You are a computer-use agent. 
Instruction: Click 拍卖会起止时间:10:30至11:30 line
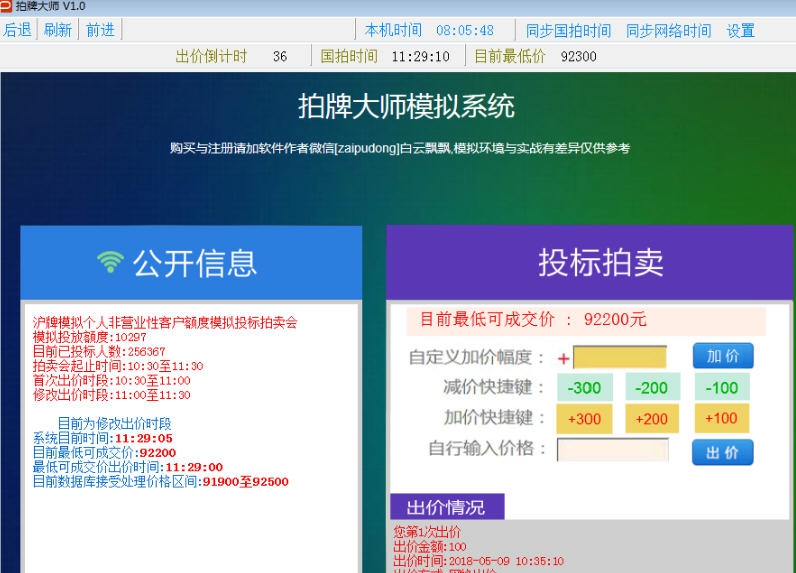(118, 366)
